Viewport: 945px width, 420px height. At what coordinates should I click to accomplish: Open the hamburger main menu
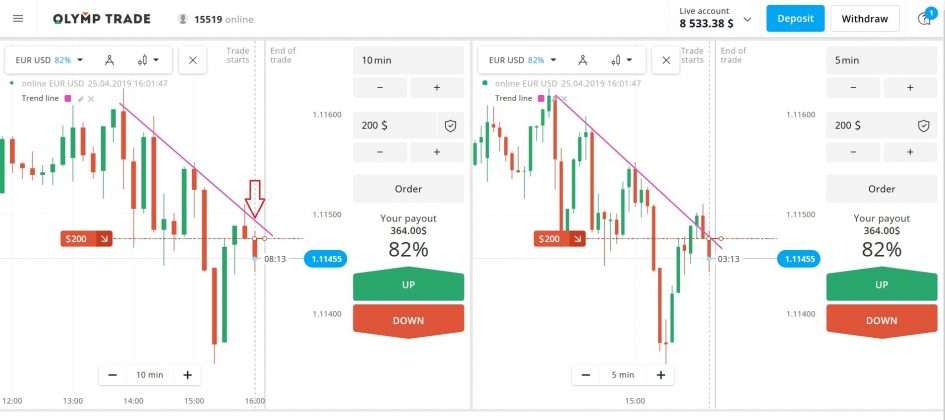18,19
